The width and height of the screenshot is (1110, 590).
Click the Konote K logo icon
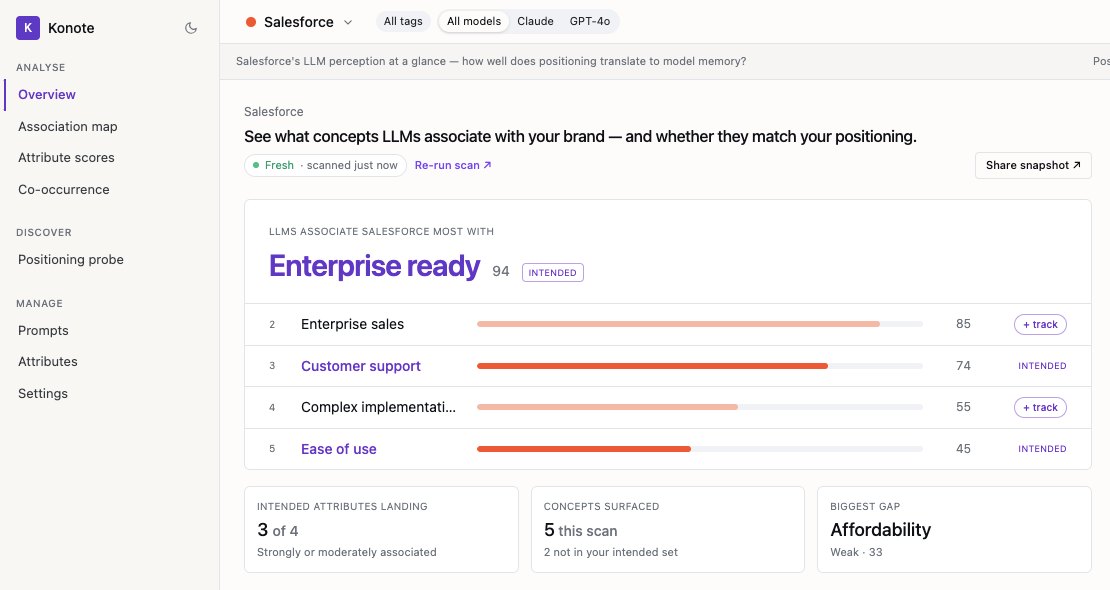[x=28, y=28]
